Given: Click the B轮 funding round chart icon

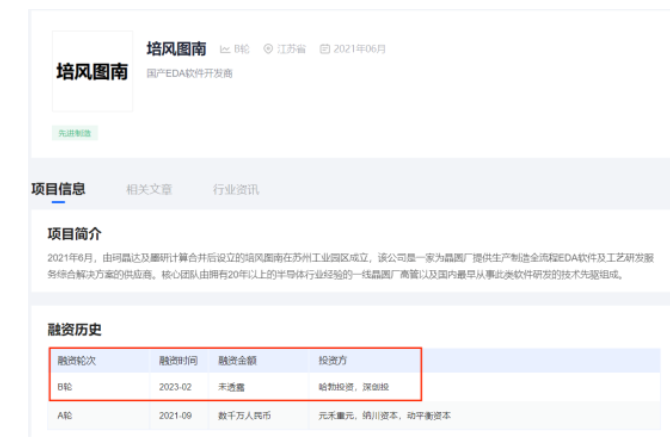Looking at the screenshot, I should pos(225,49).
